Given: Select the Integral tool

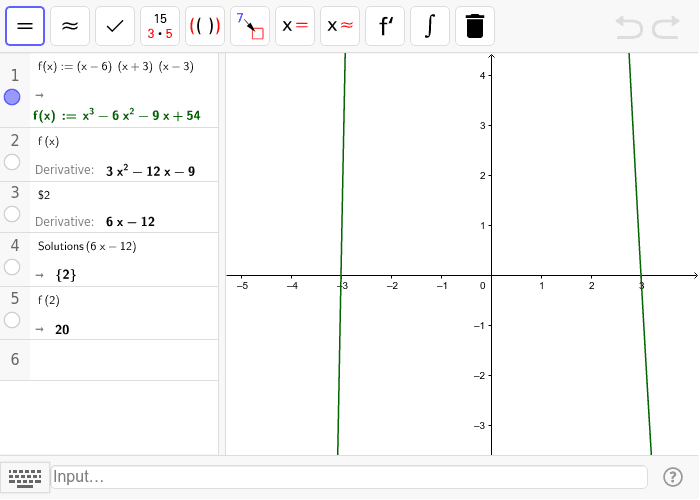Looking at the screenshot, I should pyautogui.click(x=430, y=26).
